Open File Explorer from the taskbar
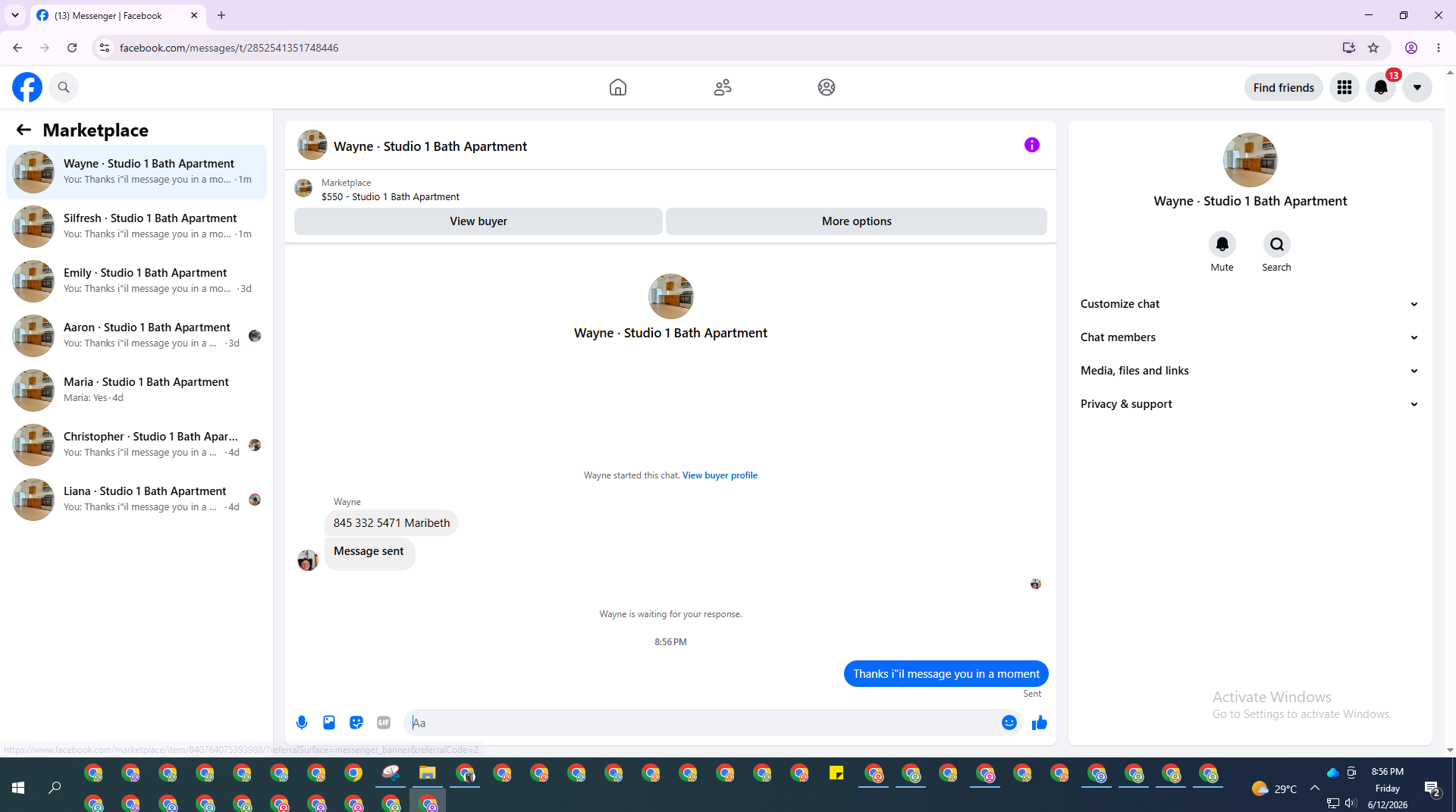The width and height of the screenshot is (1456, 812). point(428,774)
